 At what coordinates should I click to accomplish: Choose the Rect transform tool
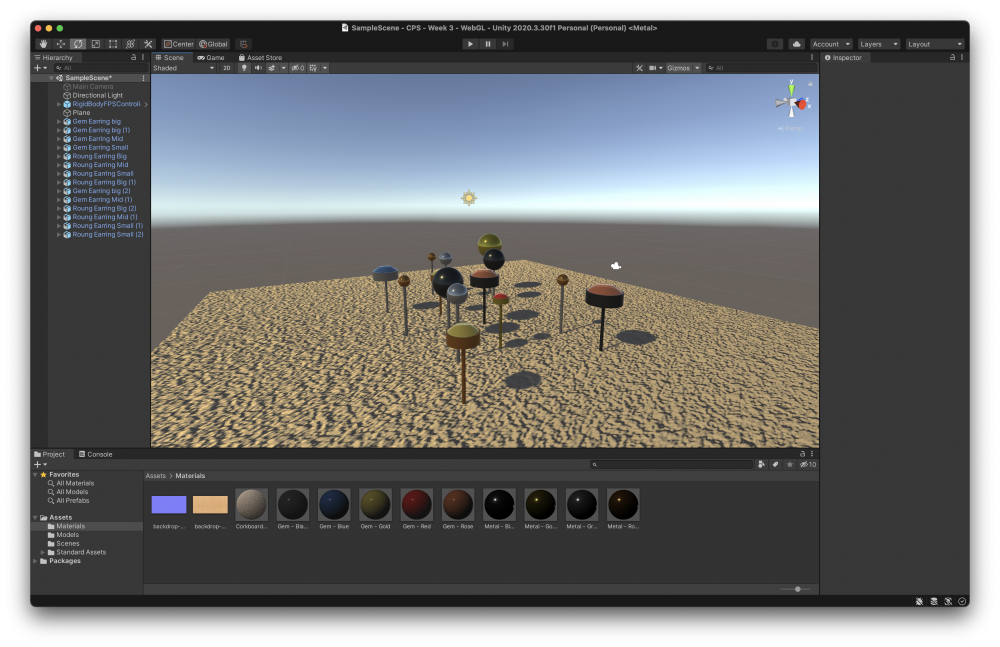(112, 44)
